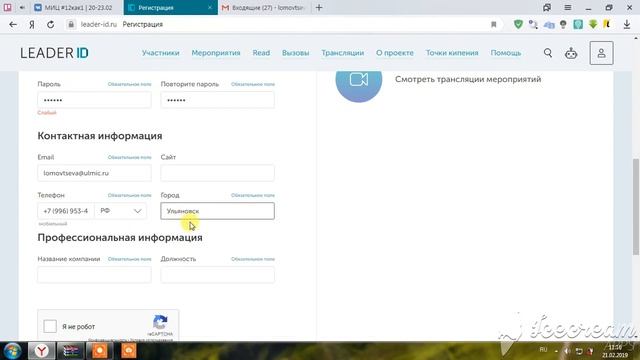
Task: Click the Телефон number field
Action: pyautogui.click(x=66, y=211)
